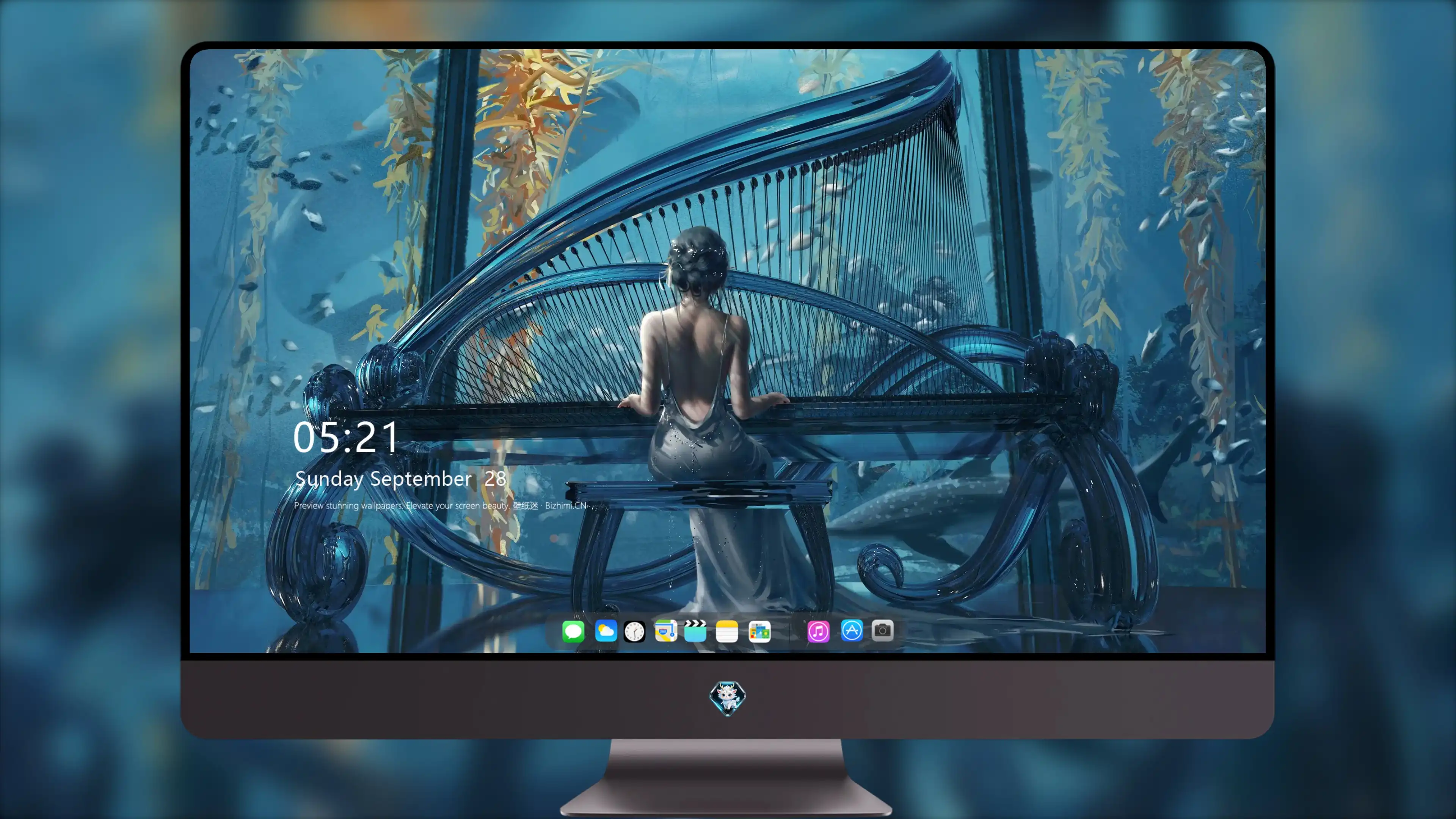
Task: Launch the Maps app from the dock
Action: pyautogui.click(x=666, y=631)
